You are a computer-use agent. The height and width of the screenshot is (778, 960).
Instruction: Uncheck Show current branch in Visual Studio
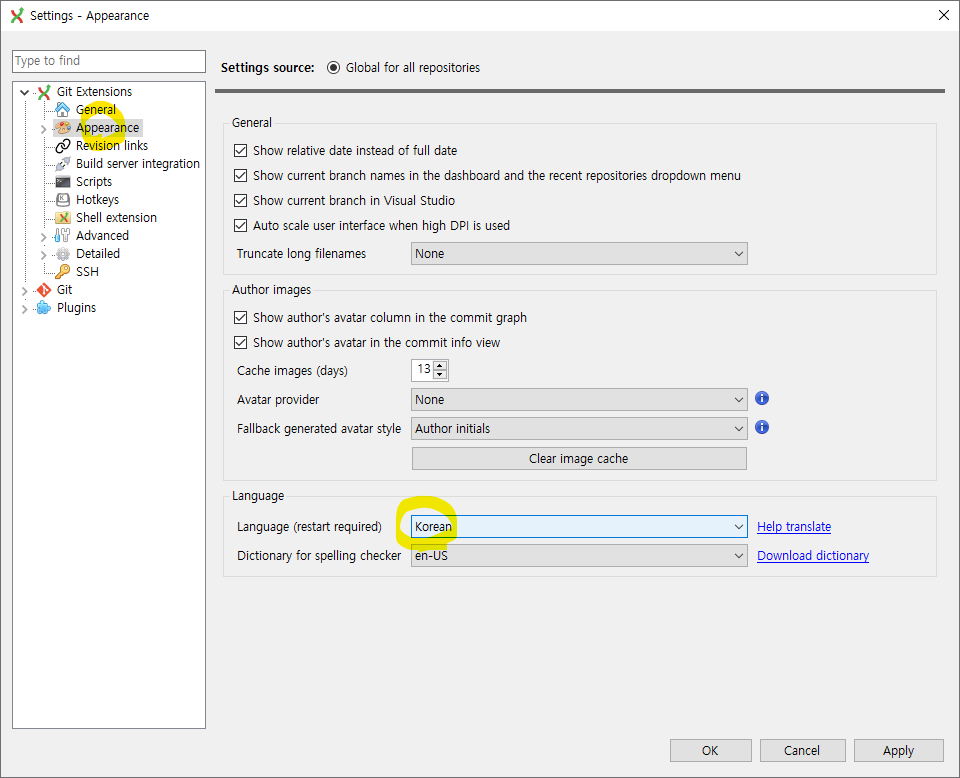(x=241, y=201)
